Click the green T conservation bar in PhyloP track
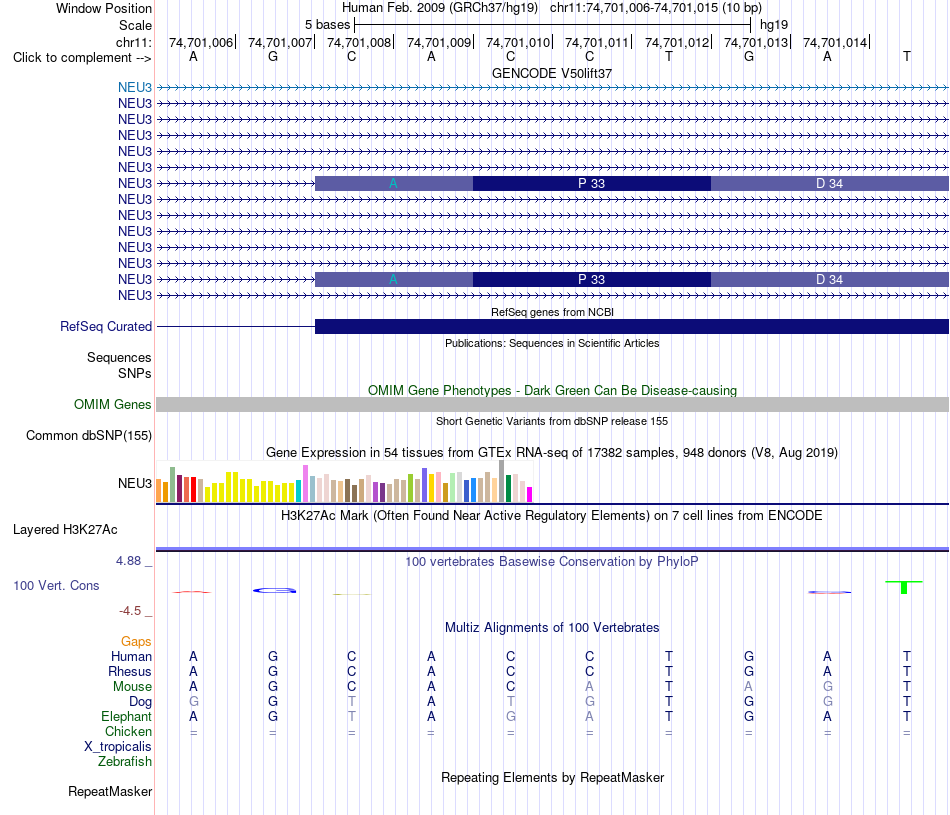Screen dimensions: 950x815 (x=904, y=587)
